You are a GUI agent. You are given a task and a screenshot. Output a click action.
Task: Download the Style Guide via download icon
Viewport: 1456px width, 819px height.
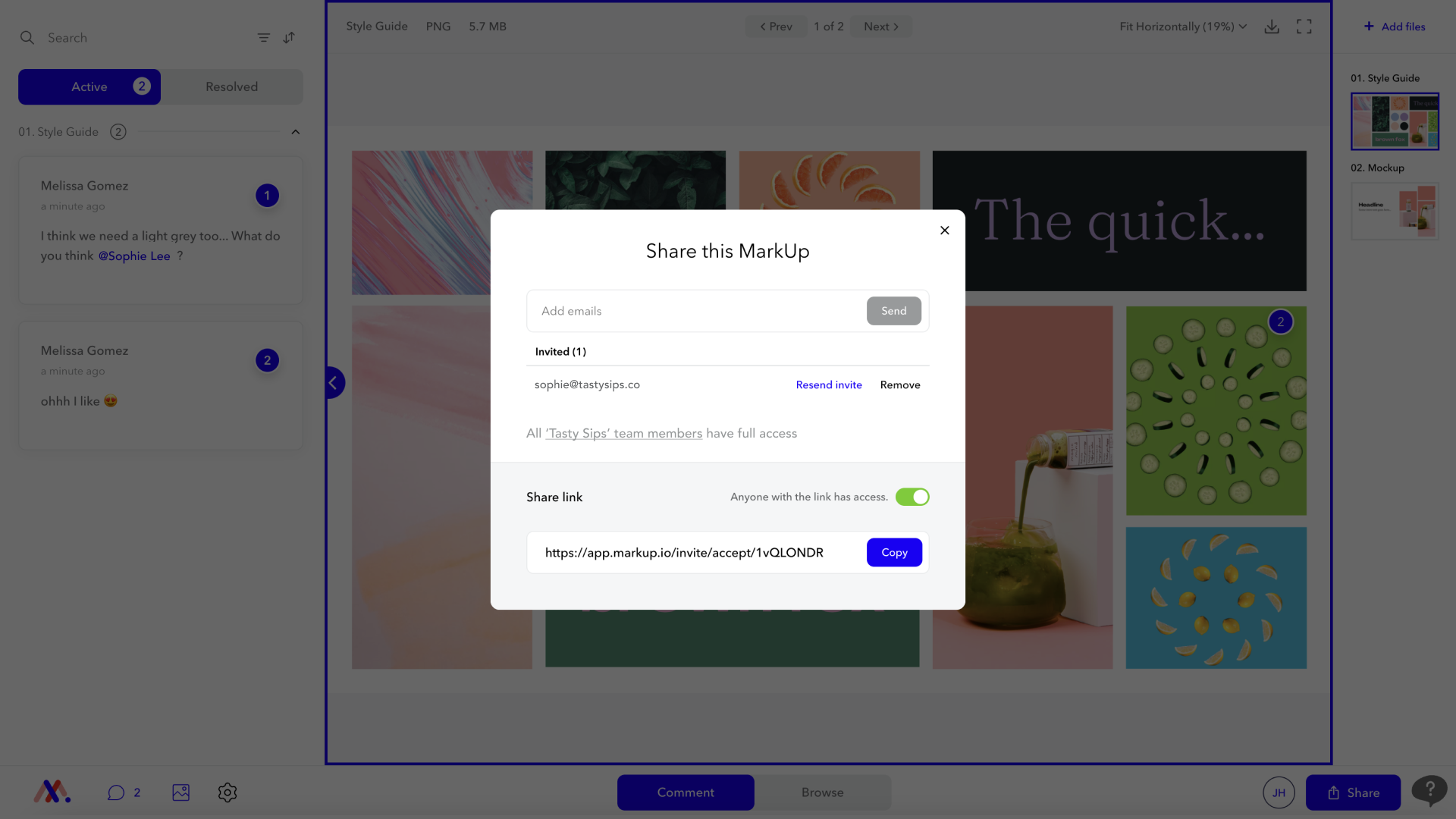pos(1272,26)
